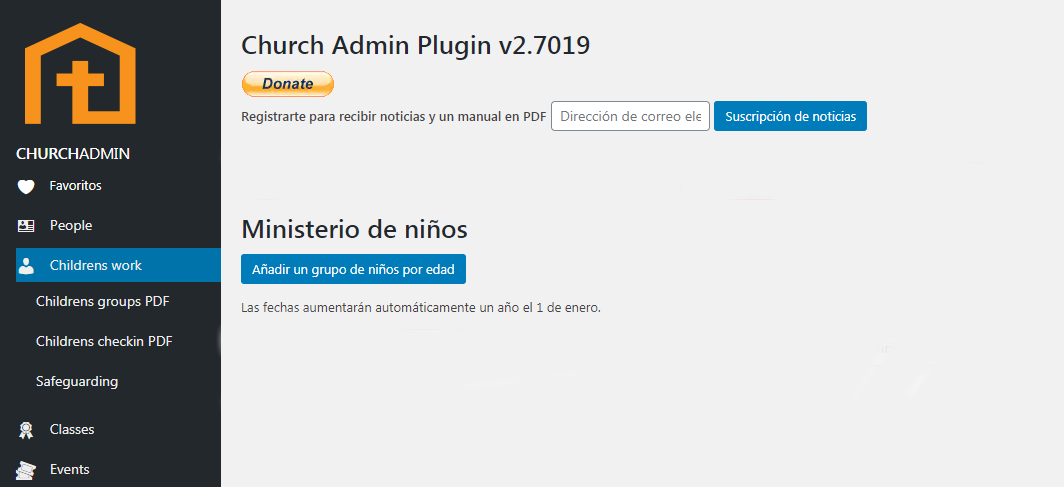Click the heart icon beside Favoritos
Image resolution: width=1064 pixels, height=487 pixels.
pos(27,186)
